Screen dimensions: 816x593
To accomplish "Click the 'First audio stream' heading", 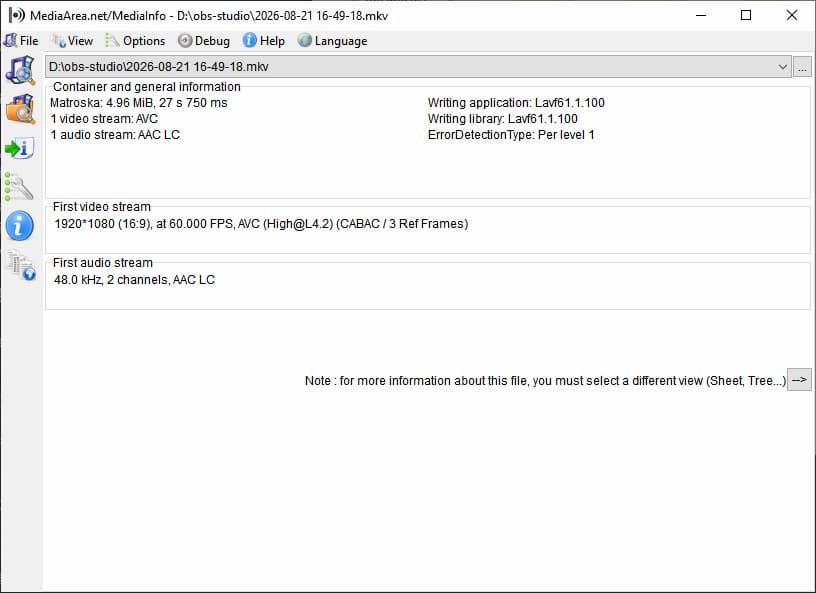I will (103, 263).
